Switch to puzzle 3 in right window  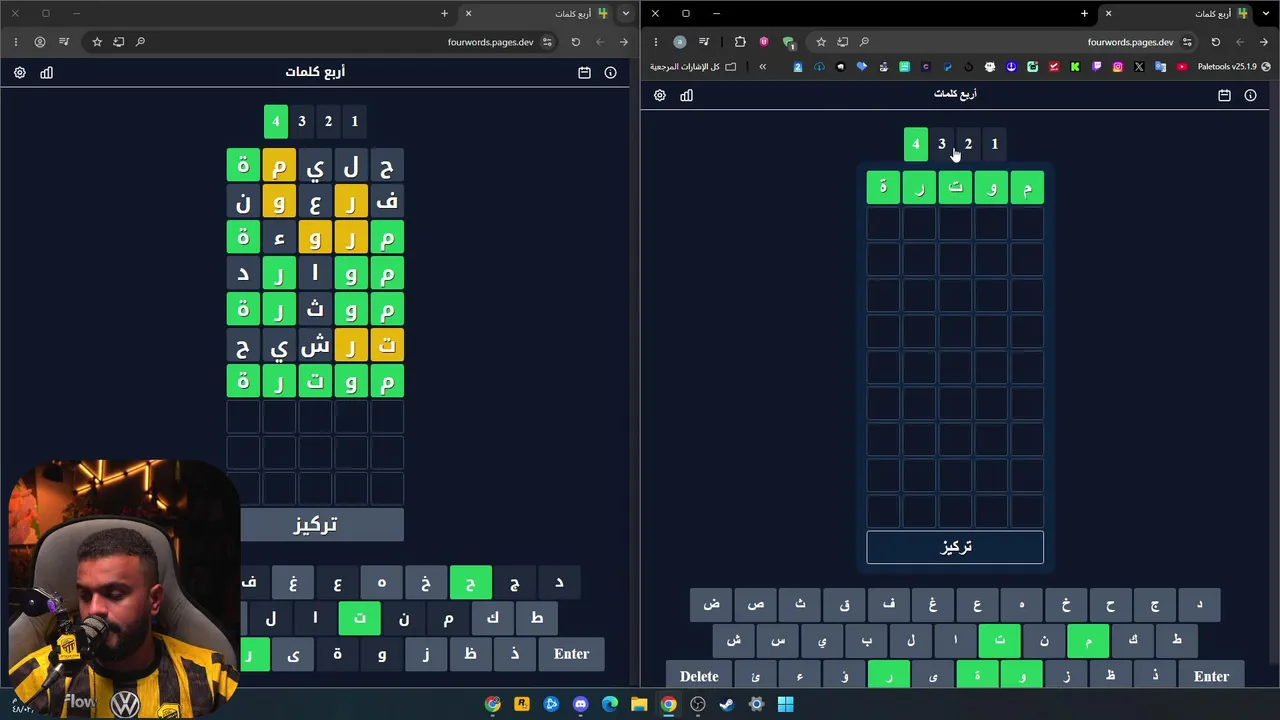pos(942,144)
